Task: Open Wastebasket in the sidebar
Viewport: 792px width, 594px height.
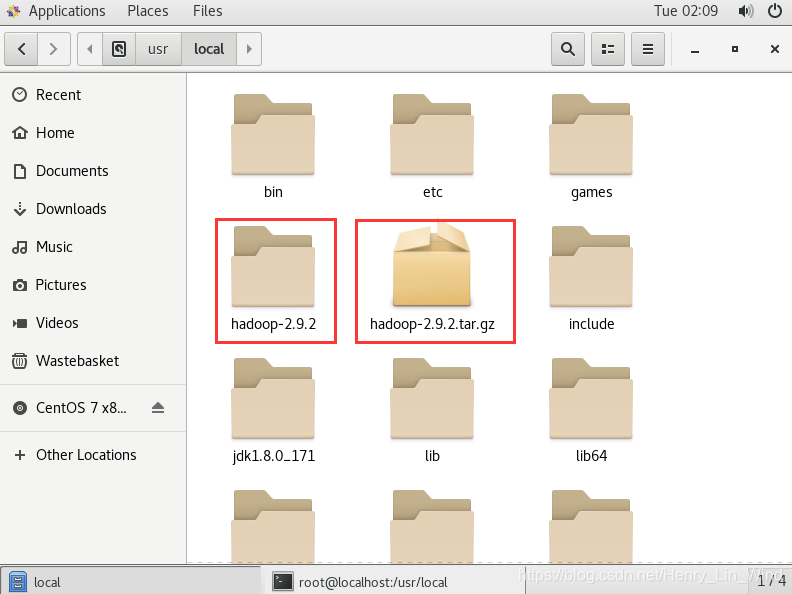Action: point(93,361)
